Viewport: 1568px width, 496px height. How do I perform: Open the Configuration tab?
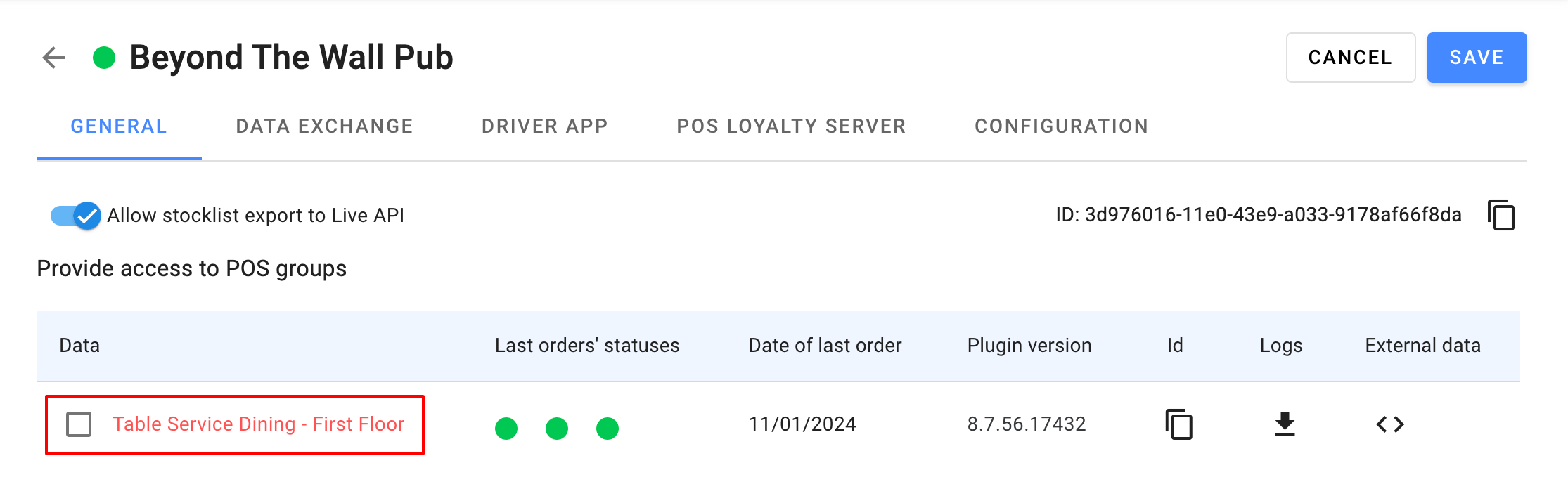pyautogui.click(x=1061, y=126)
